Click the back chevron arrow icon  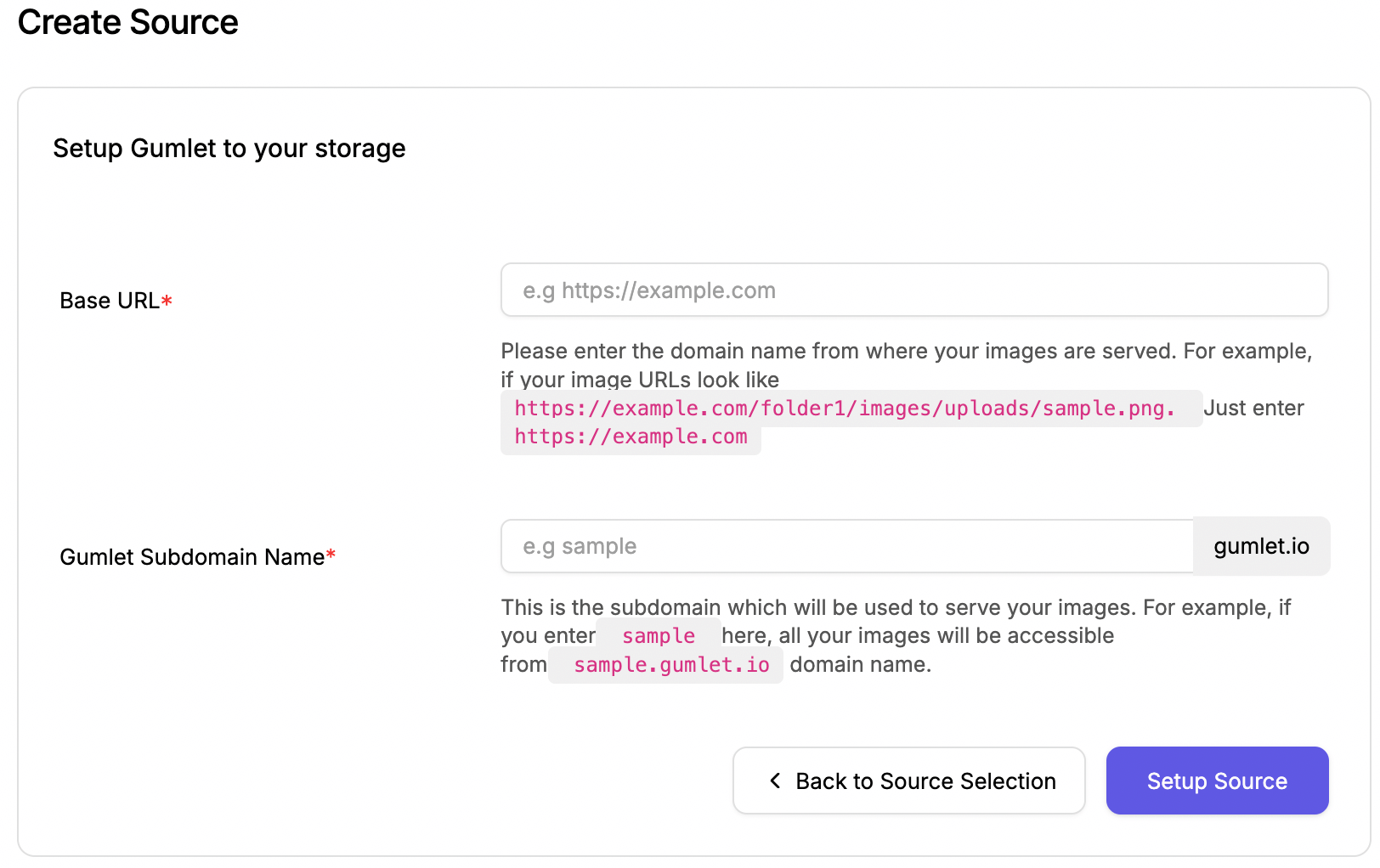click(x=774, y=781)
